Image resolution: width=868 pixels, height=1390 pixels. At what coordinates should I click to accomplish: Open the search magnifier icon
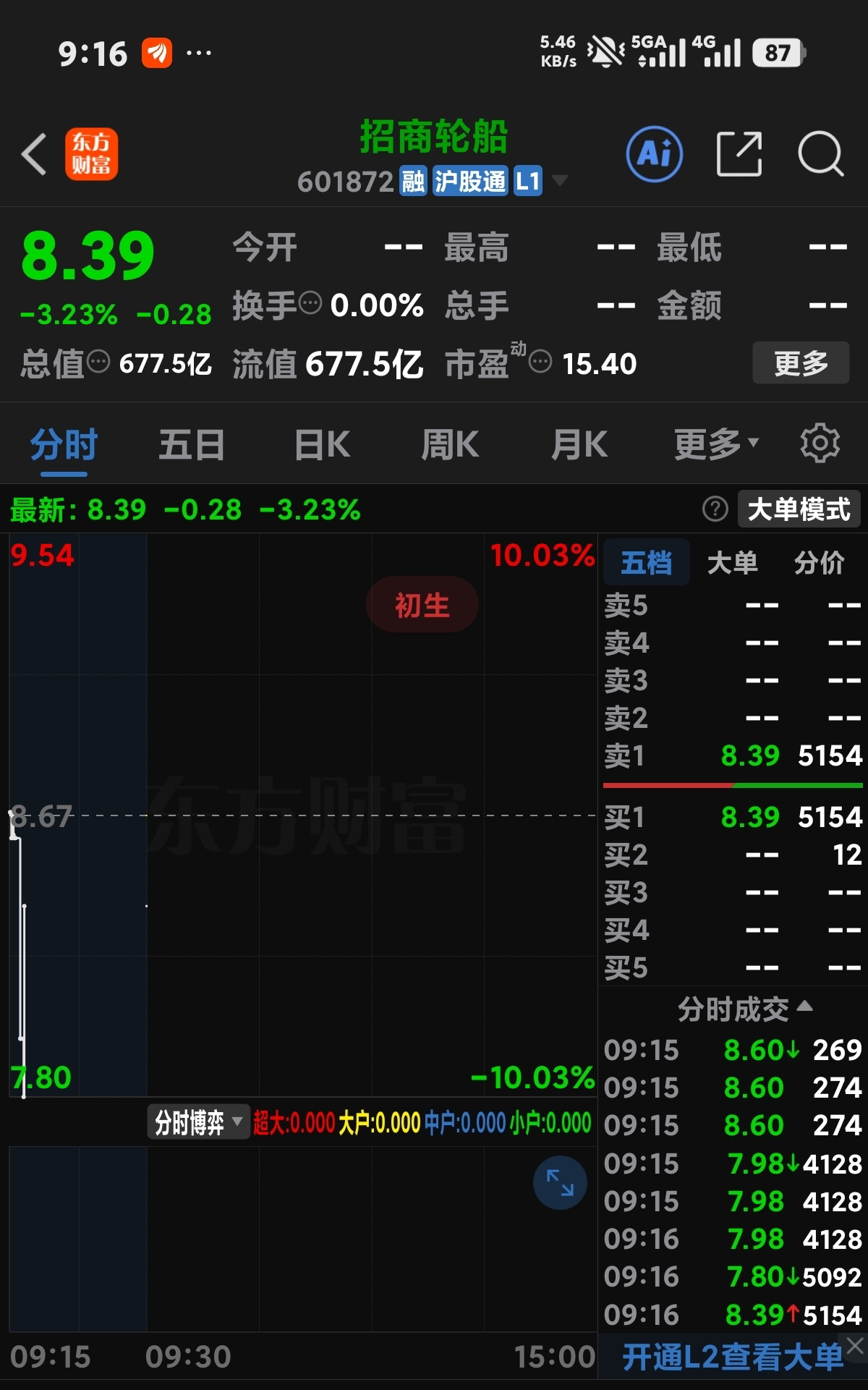pos(821,154)
